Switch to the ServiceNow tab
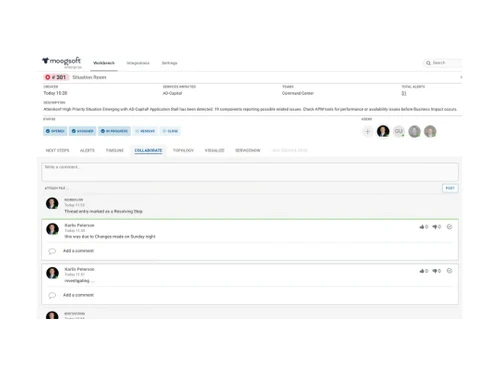This screenshot has width=500, height=375. pos(248,151)
